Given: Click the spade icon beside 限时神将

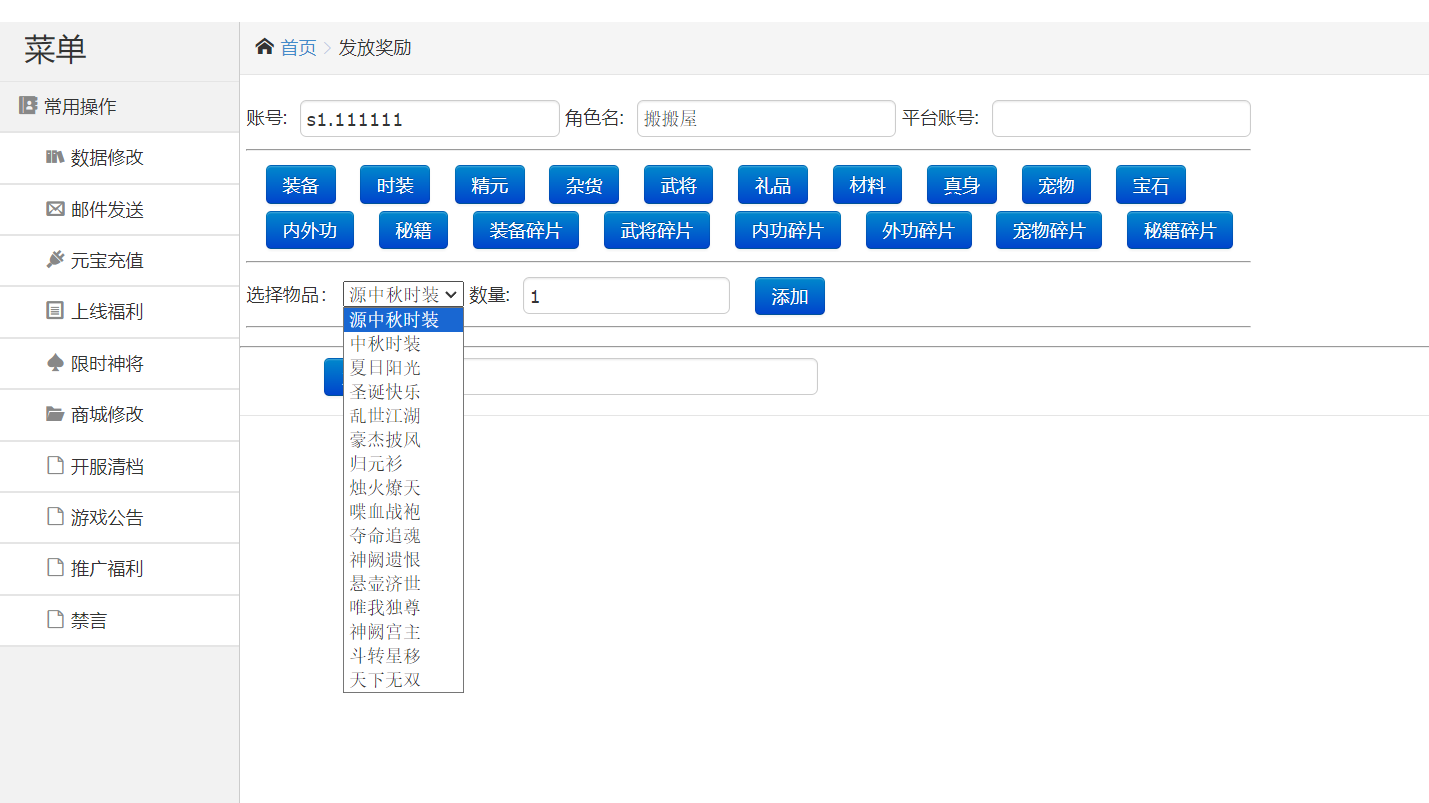Looking at the screenshot, I should click(x=55, y=363).
